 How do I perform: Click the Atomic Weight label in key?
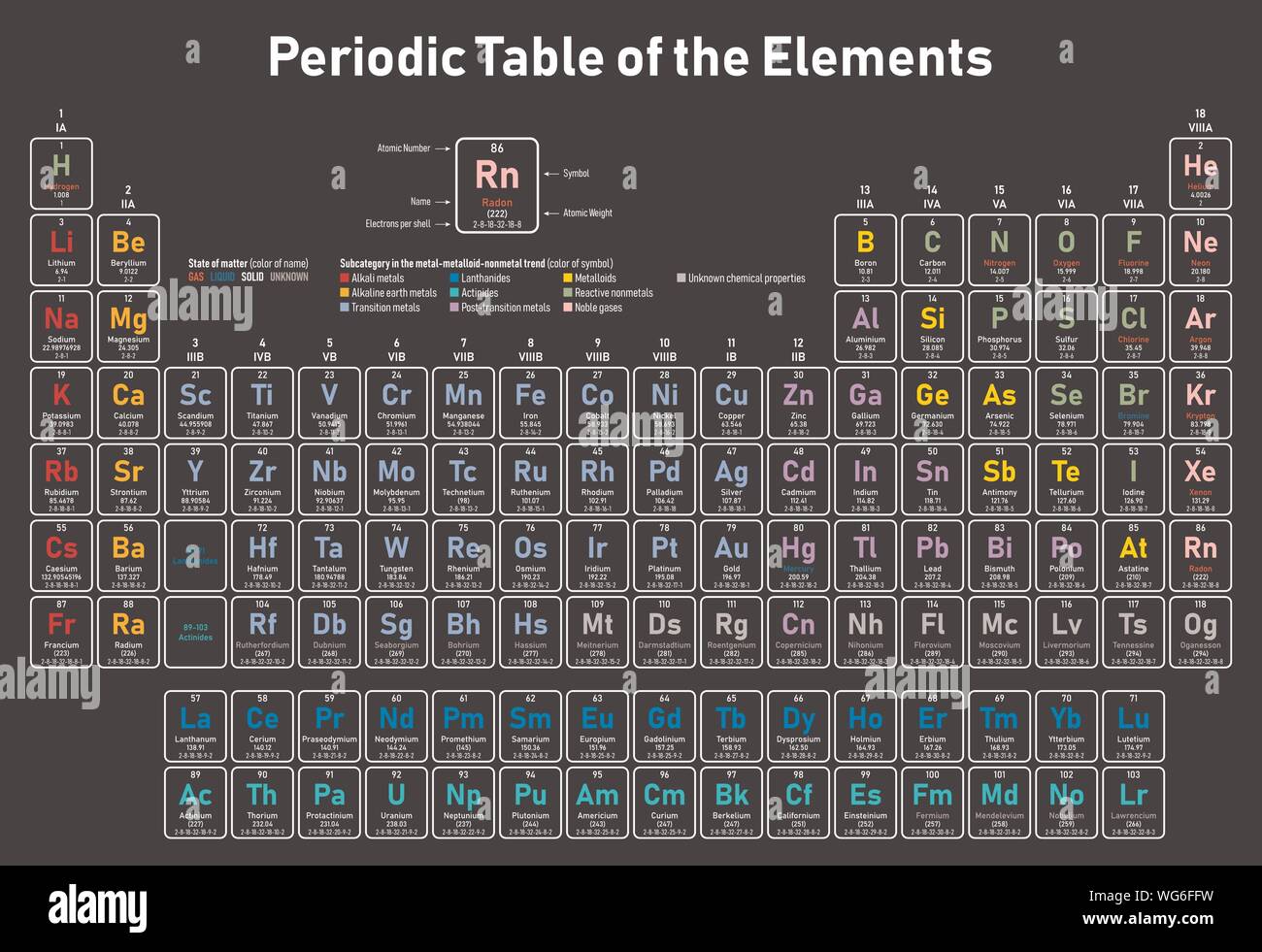(x=588, y=213)
